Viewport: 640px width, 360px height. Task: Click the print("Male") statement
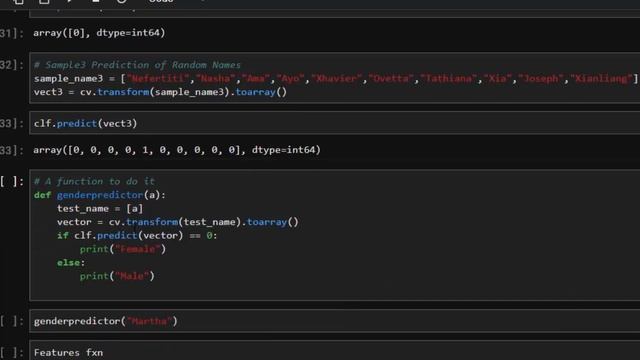click(x=117, y=276)
